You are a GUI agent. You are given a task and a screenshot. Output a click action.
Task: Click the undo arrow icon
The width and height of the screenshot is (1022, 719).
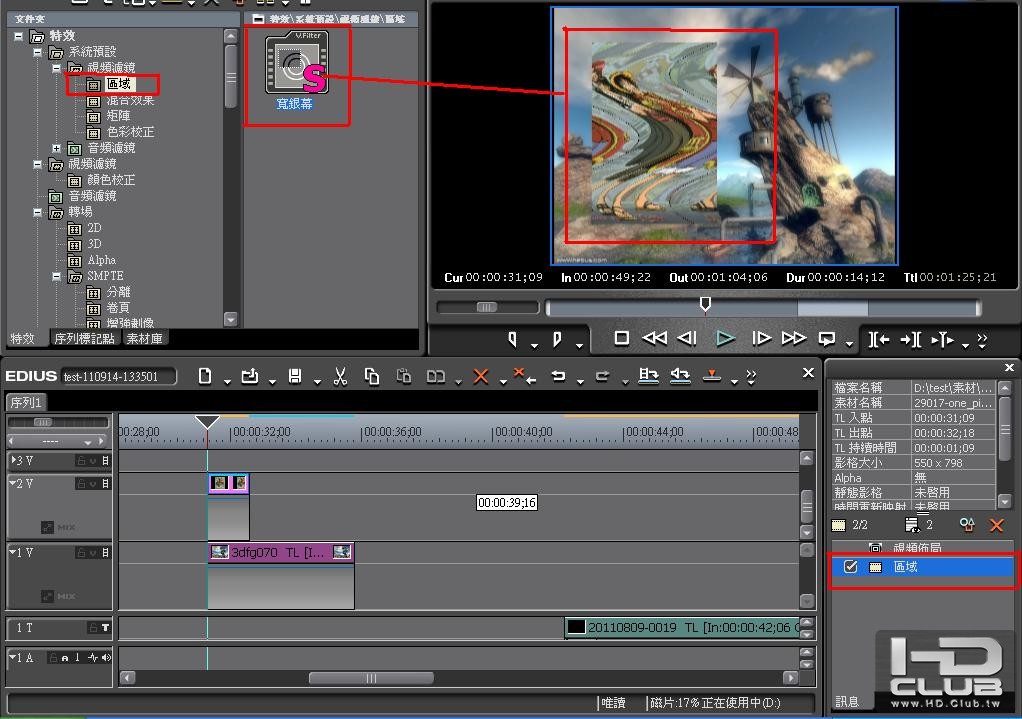coord(559,376)
